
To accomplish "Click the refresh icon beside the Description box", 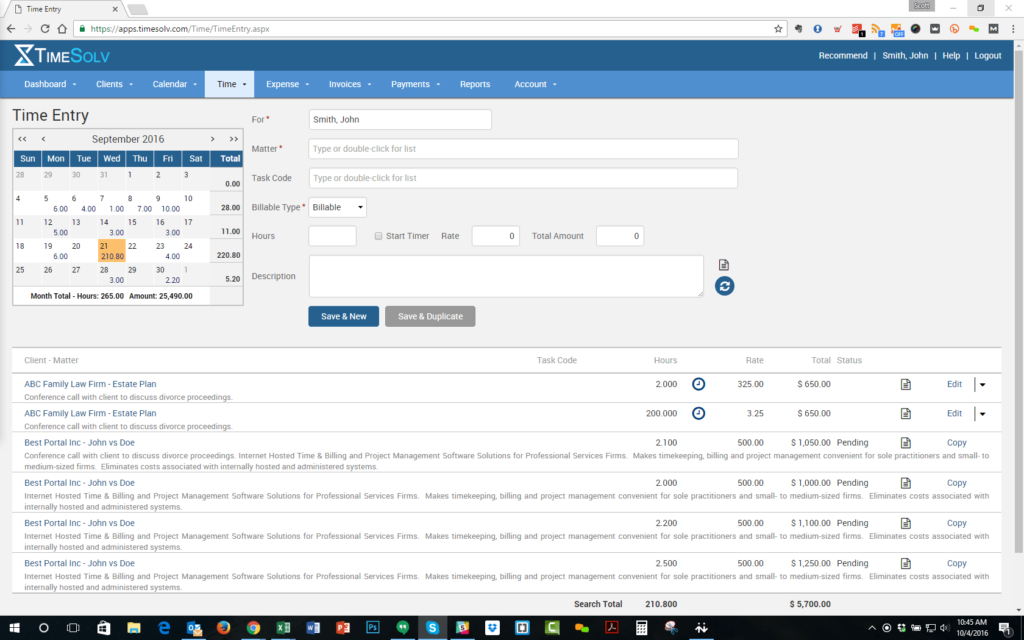I will coord(724,285).
